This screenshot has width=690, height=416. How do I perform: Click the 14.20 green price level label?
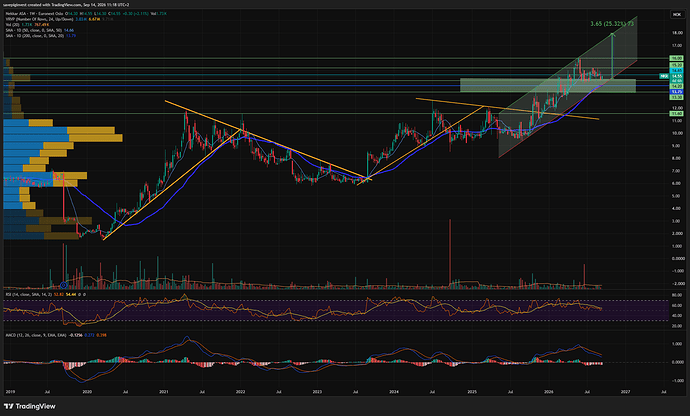(676, 86)
